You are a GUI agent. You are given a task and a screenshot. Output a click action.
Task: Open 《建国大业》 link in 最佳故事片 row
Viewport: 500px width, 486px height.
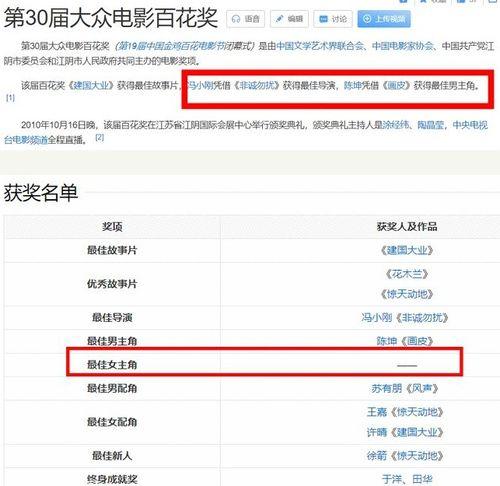coord(407,250)
